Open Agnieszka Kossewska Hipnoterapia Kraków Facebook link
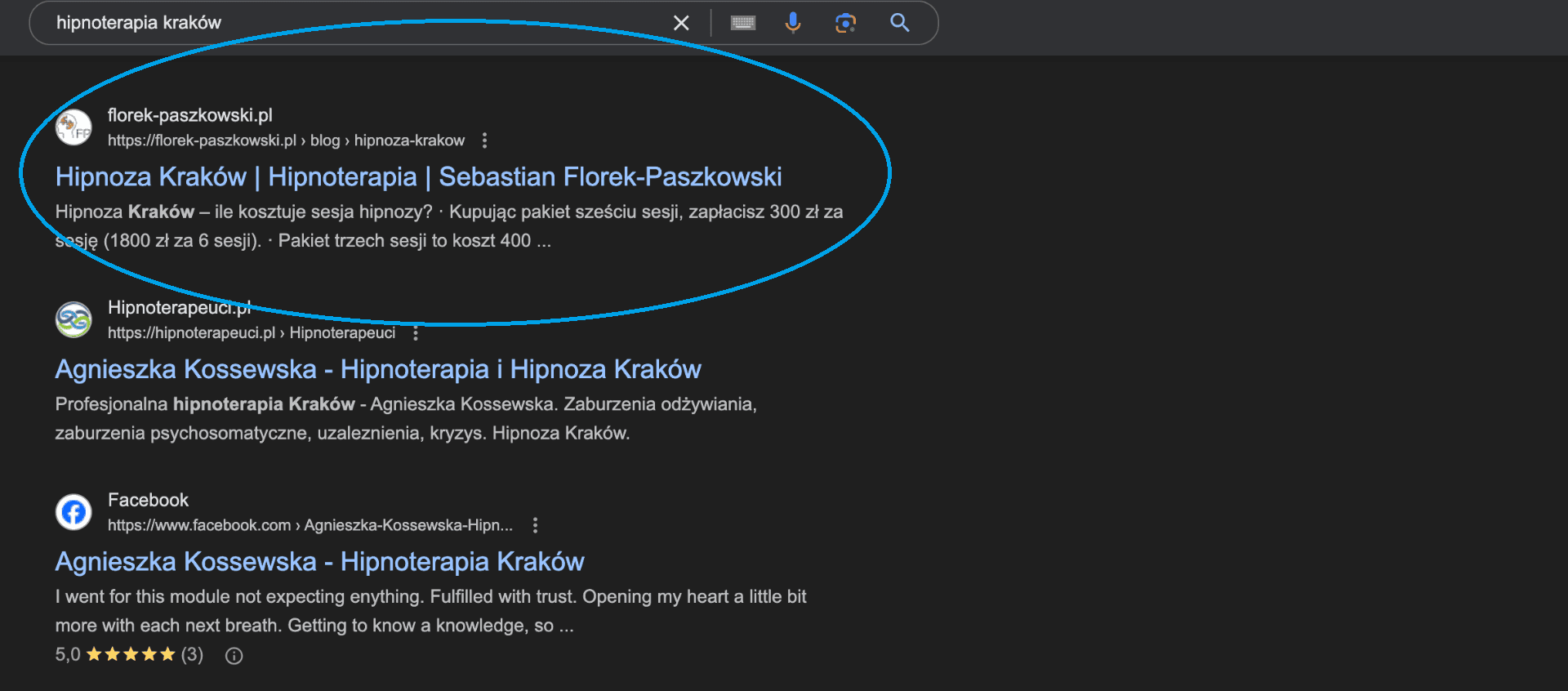 click(319, 562)
